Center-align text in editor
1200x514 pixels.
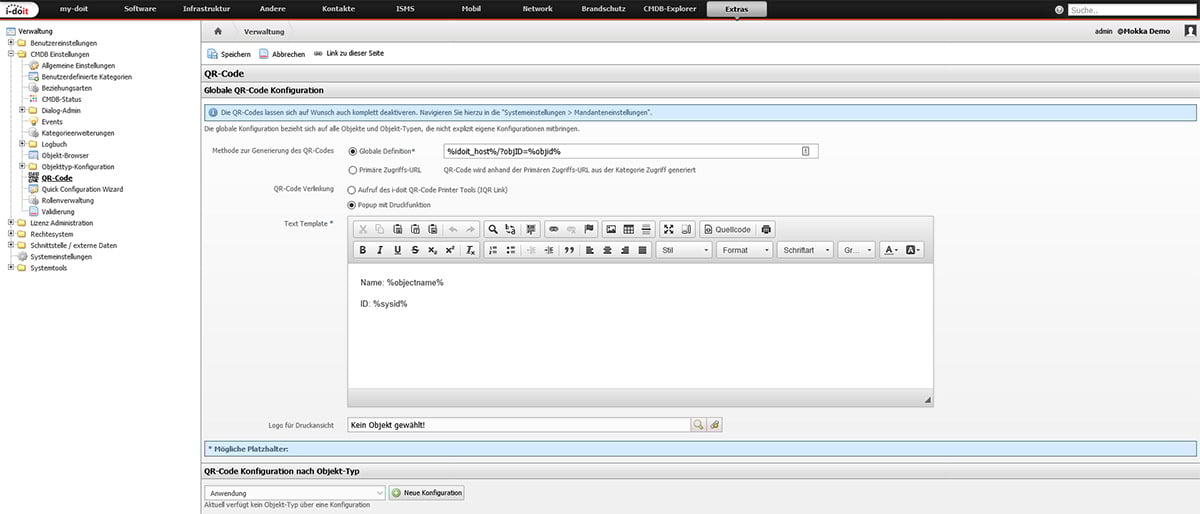point(608,250)
